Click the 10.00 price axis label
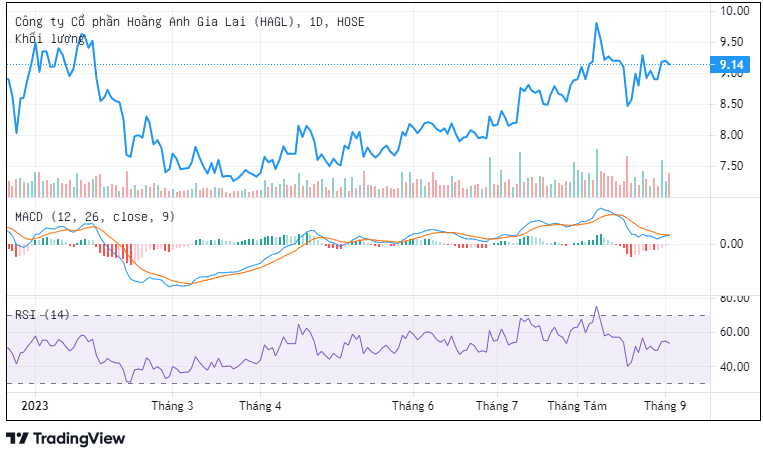This screenshot has height=456, width=763. point(734,11)
